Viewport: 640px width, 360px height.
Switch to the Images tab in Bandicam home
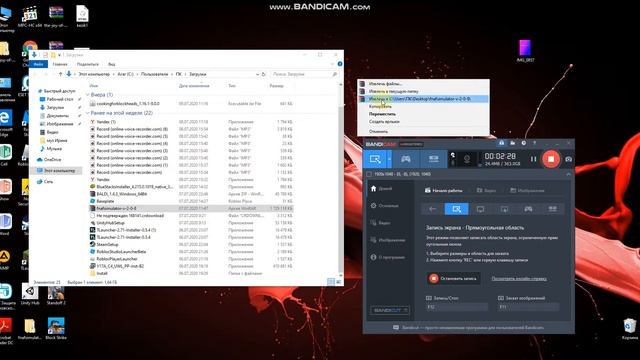point(527,191)
